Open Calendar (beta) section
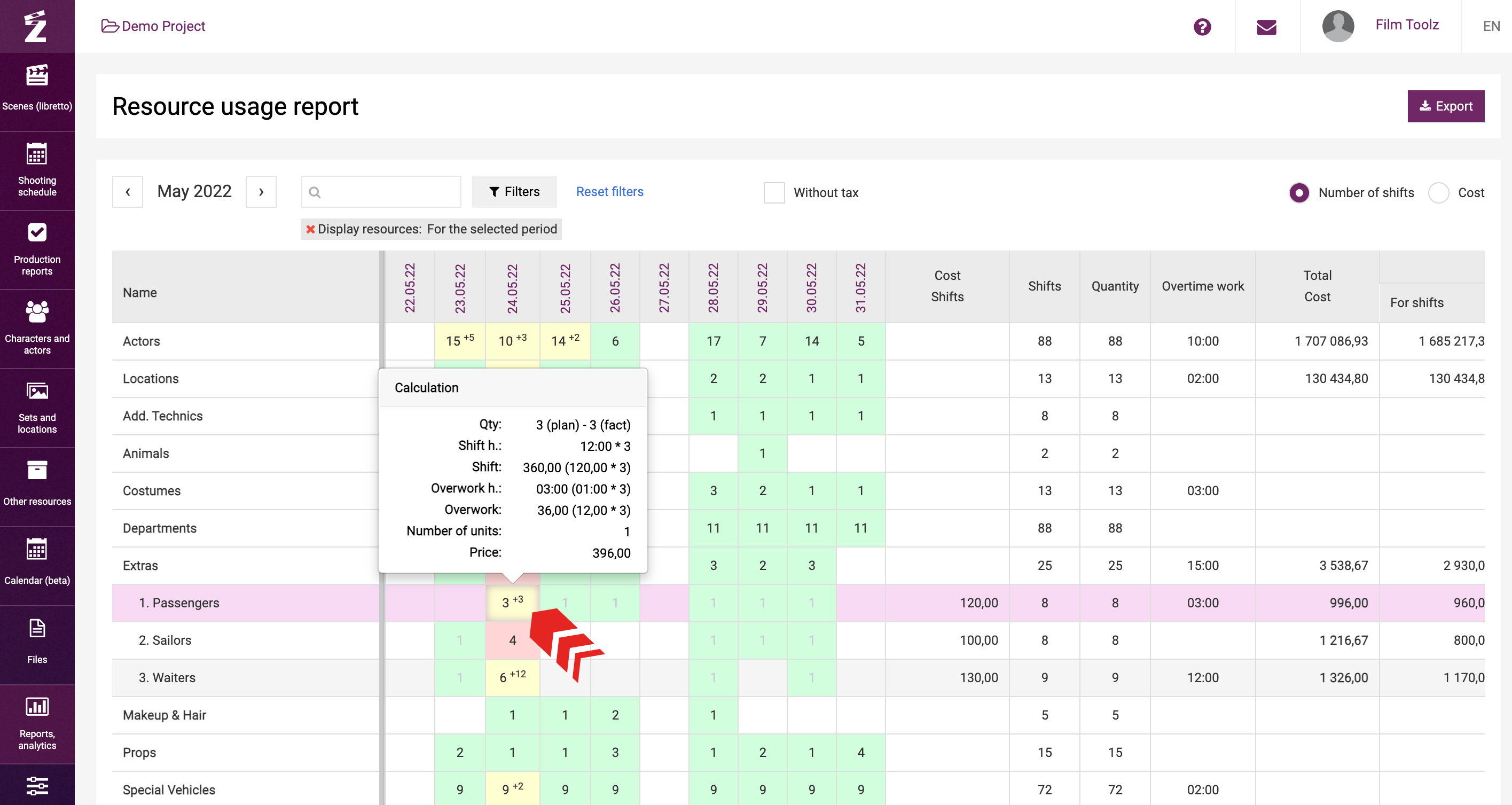The width and height of the screenshot is (1512, 805). [37, 566]
